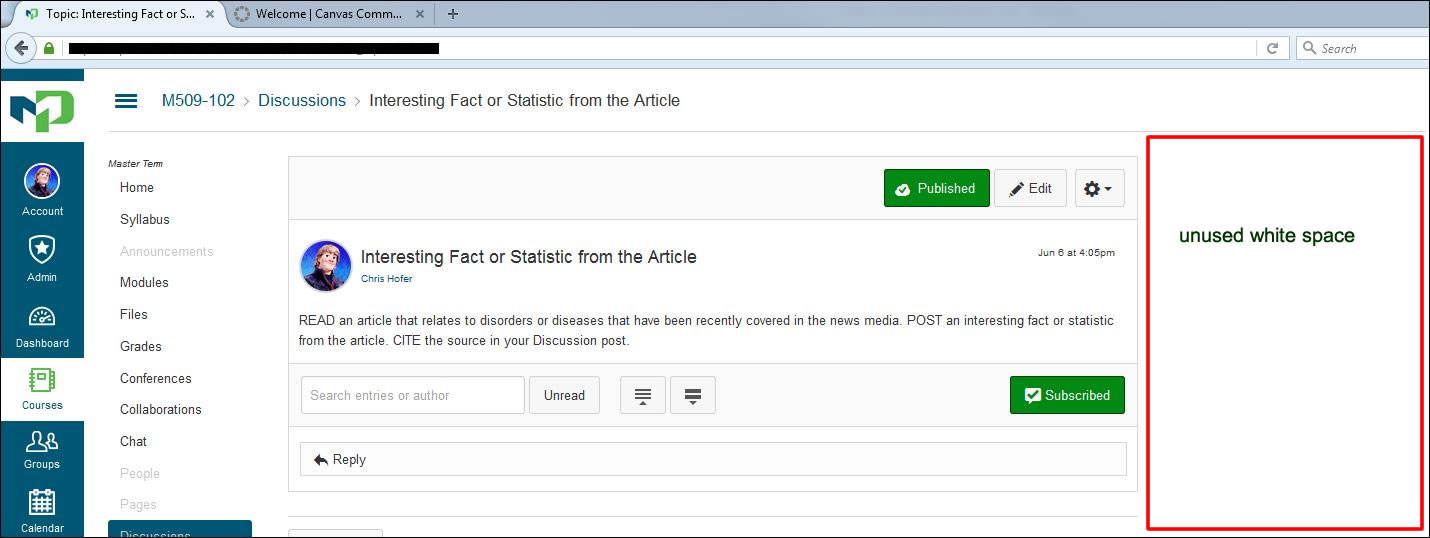Open the Chris Hofer author link
This screenshot has width=1430, height=538.
tap(386, 279)
